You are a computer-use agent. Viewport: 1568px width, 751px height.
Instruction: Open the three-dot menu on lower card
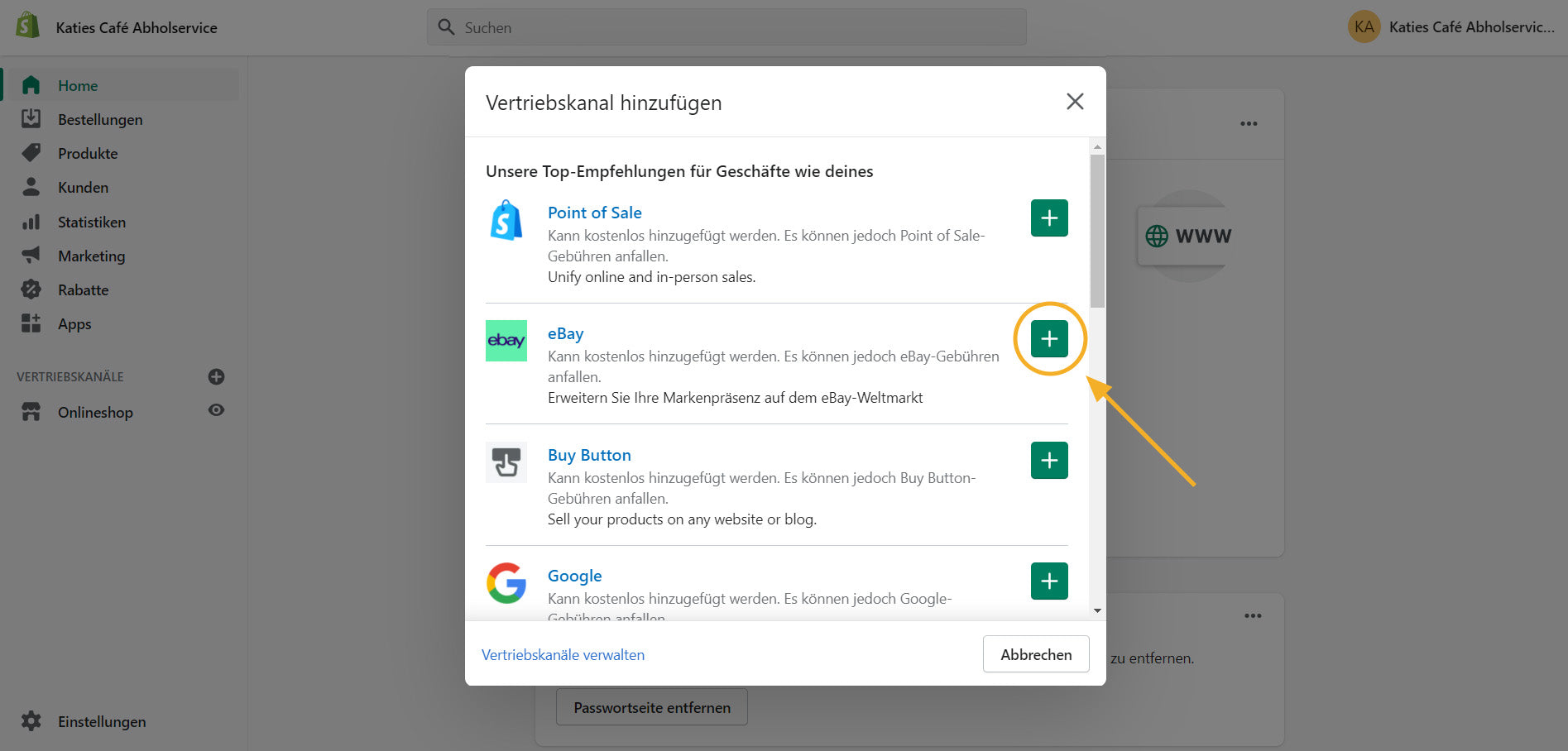1253,616
